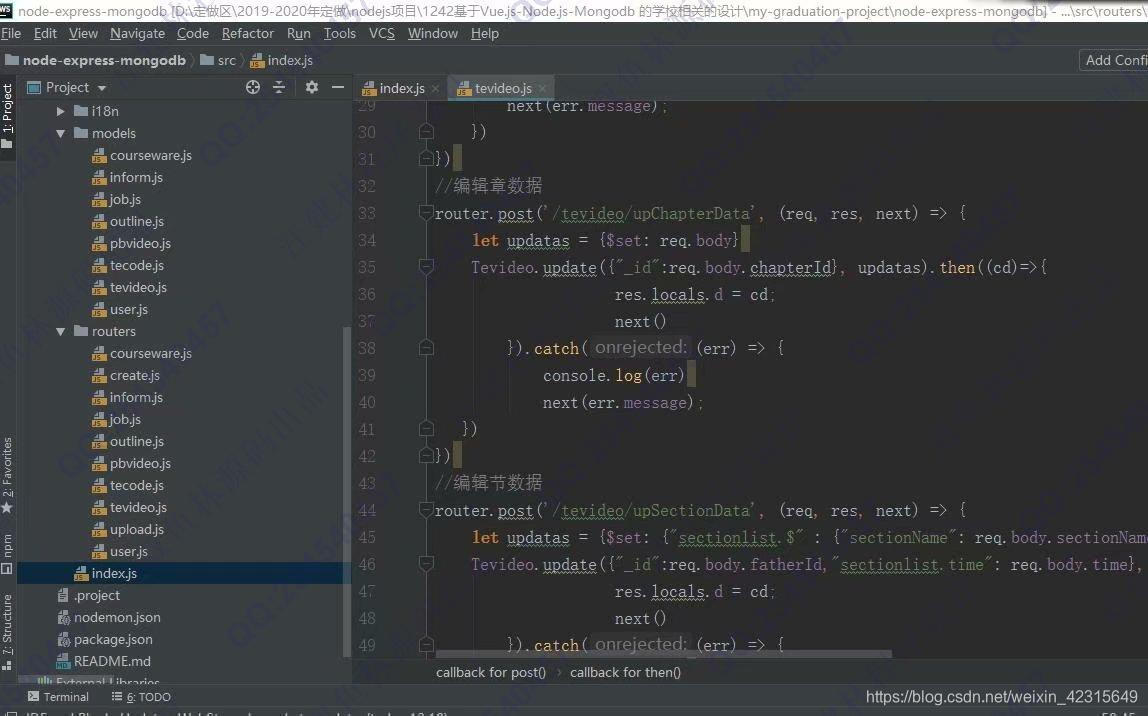The width and height of the screenshot is (1148, 716).
Task: Fold the code block at line 44
Action: (425, 510)
